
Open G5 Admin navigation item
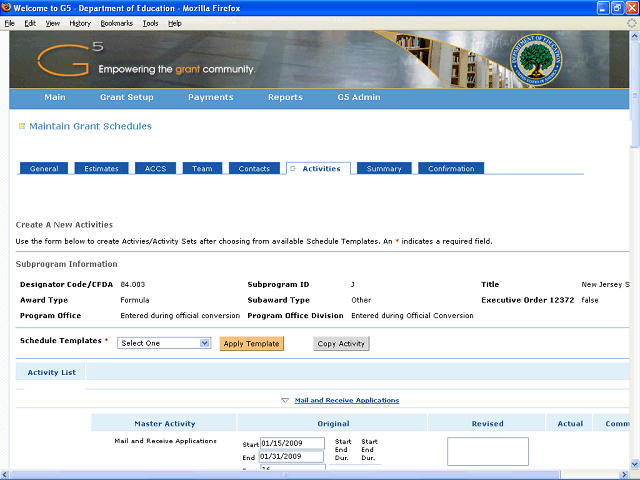coord(359,97)
